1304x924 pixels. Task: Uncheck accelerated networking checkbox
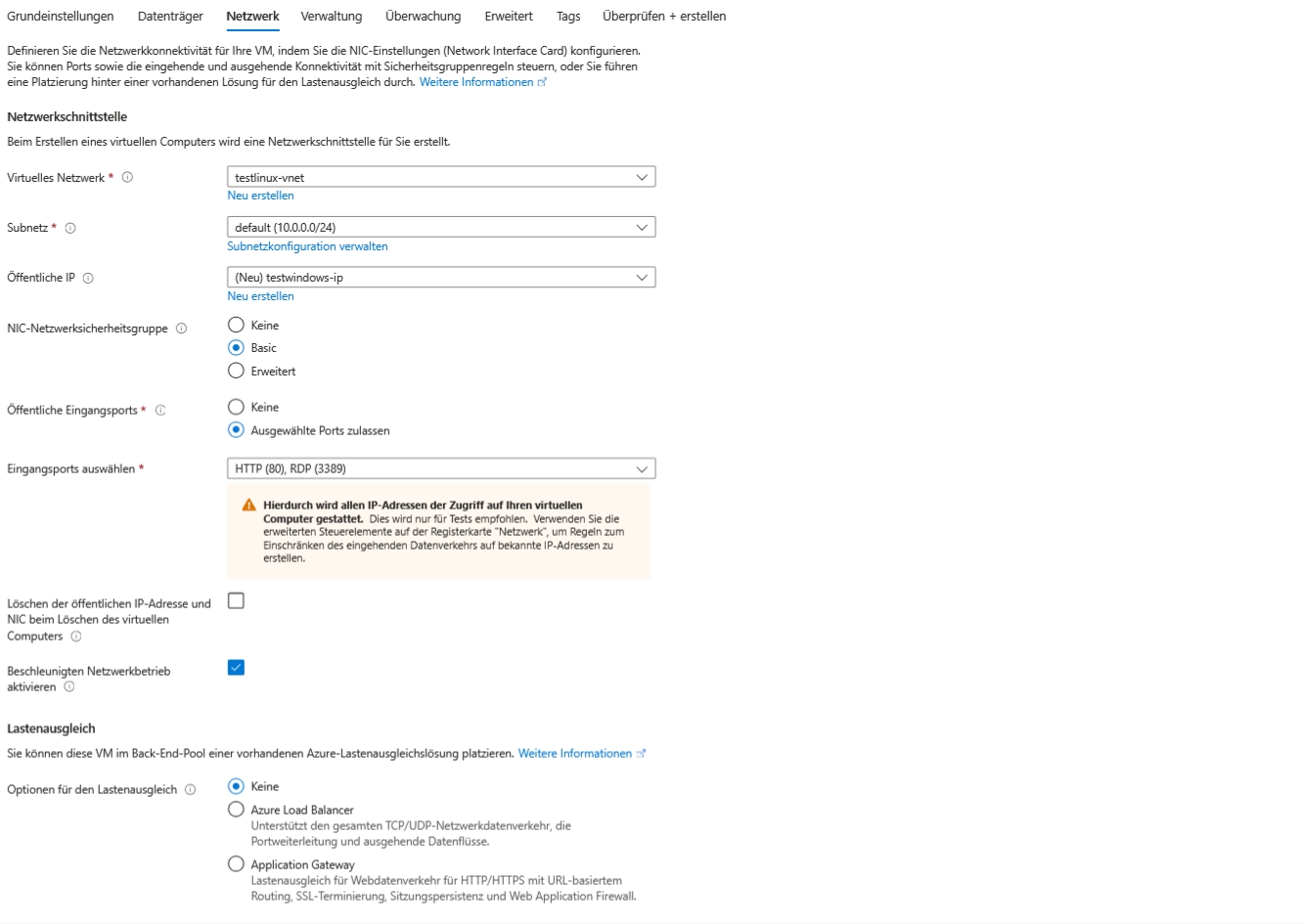pyautogui.click(x=236, y=668)
